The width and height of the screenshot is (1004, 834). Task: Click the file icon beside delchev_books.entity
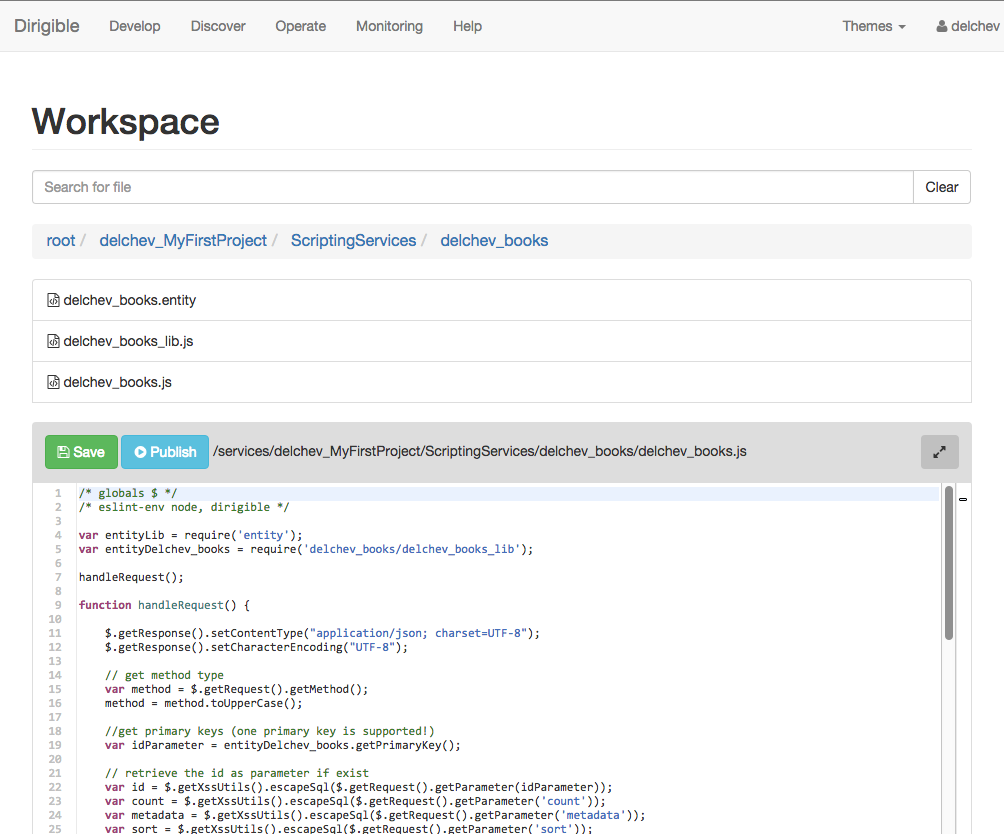pyautogui.click(x=53, y=300)
